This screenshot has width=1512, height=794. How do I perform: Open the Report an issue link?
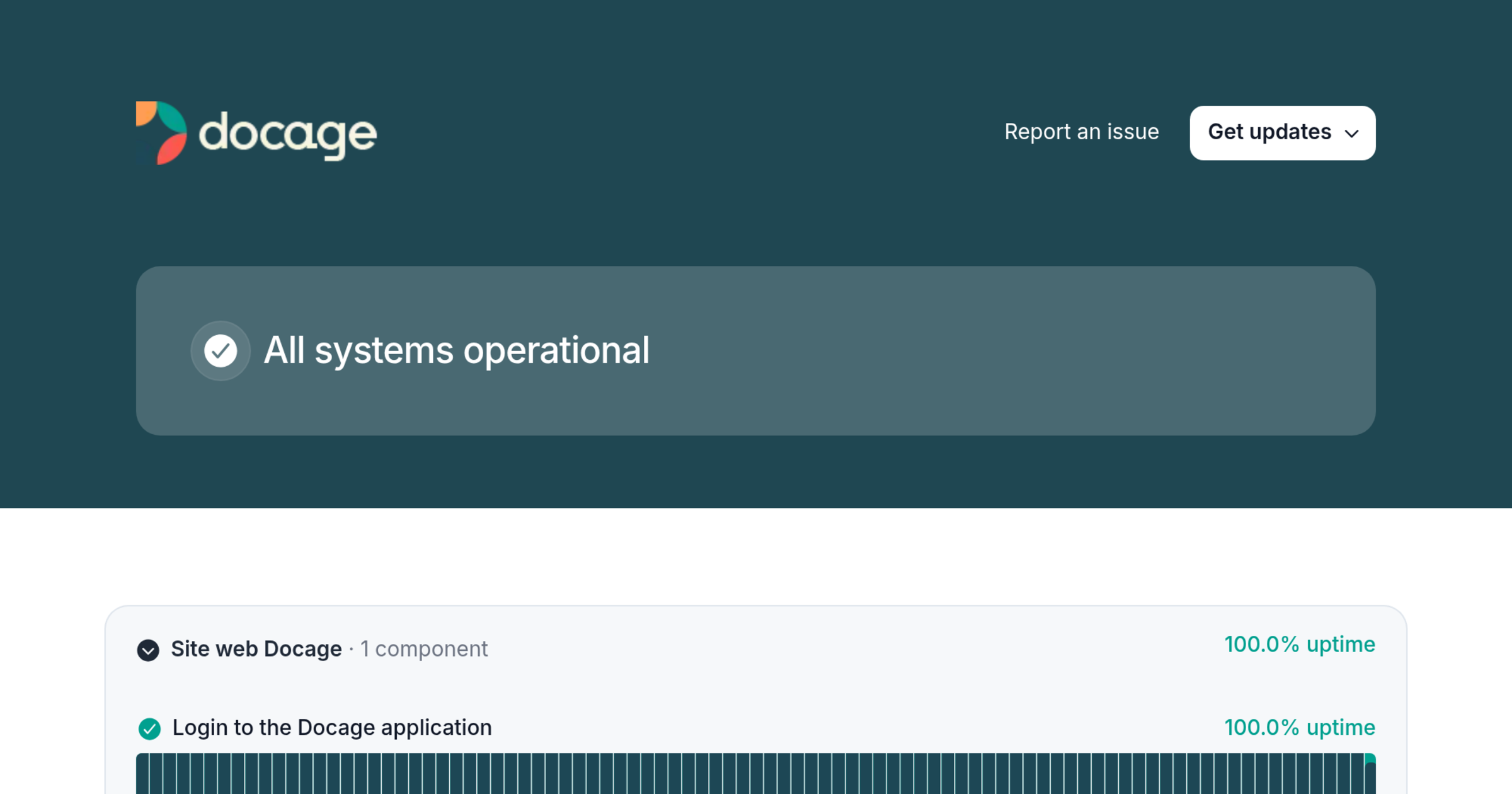point(1081,132)
